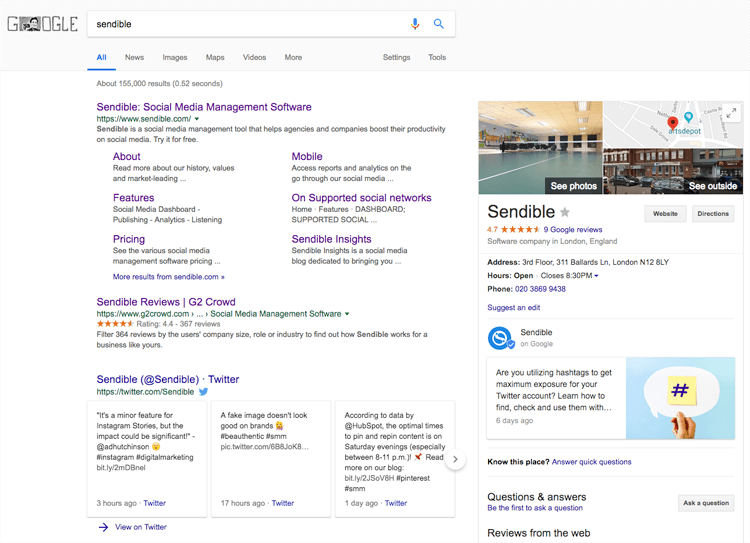Open On Supported social networks sitelink
The width and height of the screenshot is (750, 543).
362,198
